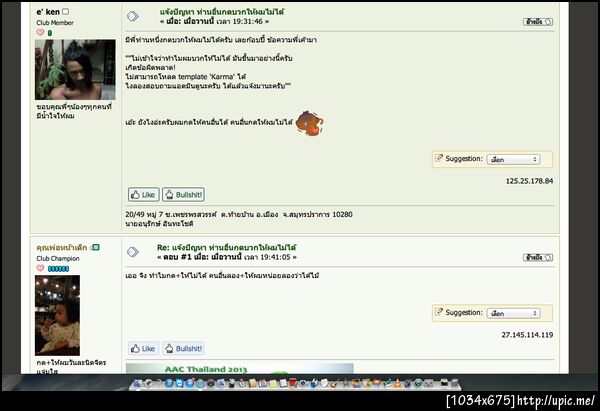Click the edit icon beside the first Suggestion label
Screen dimensions: 600x411
[439, 158]
